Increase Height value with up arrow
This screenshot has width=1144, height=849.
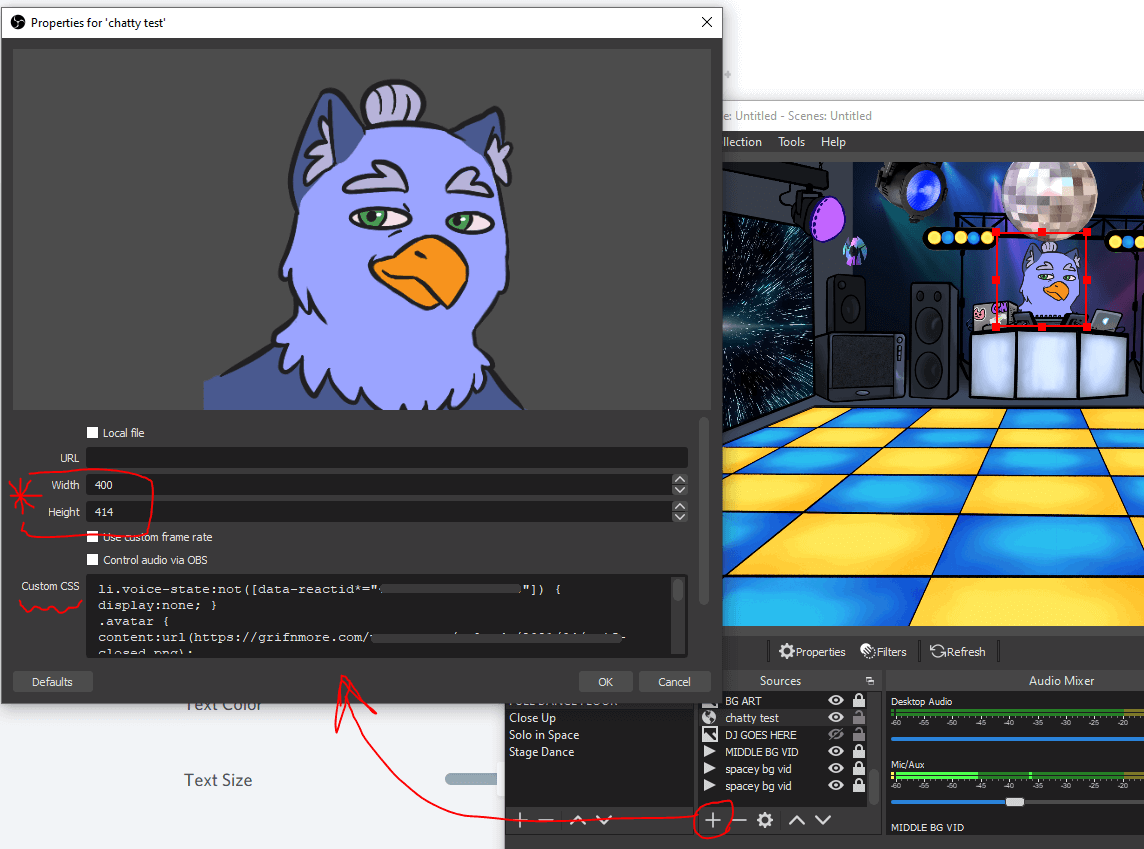(679, 506)
